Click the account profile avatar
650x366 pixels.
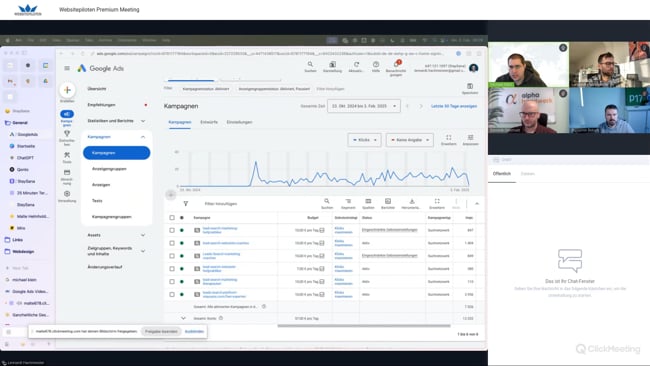(473, 68)
